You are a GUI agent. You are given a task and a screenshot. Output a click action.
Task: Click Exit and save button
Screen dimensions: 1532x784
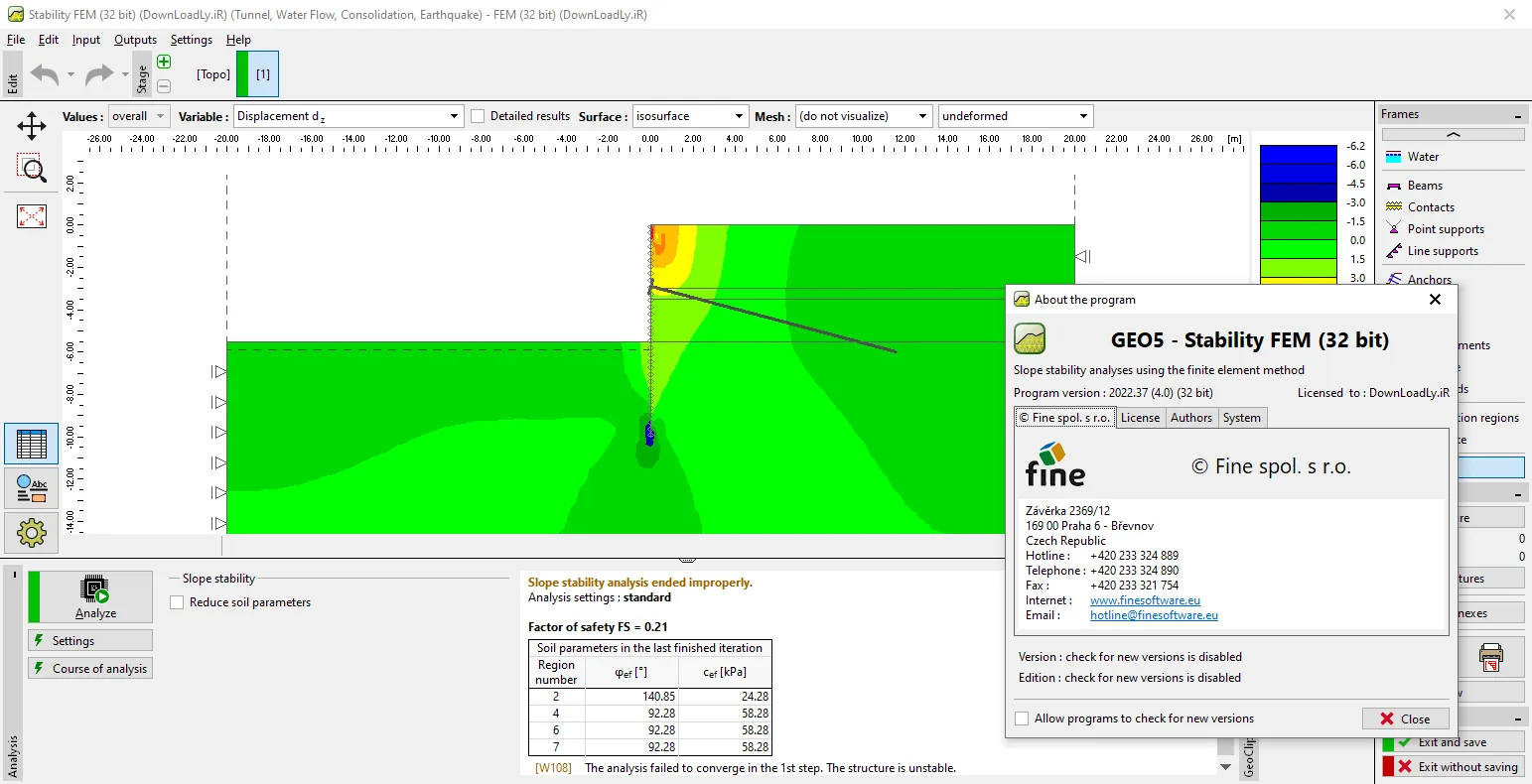1453,742
